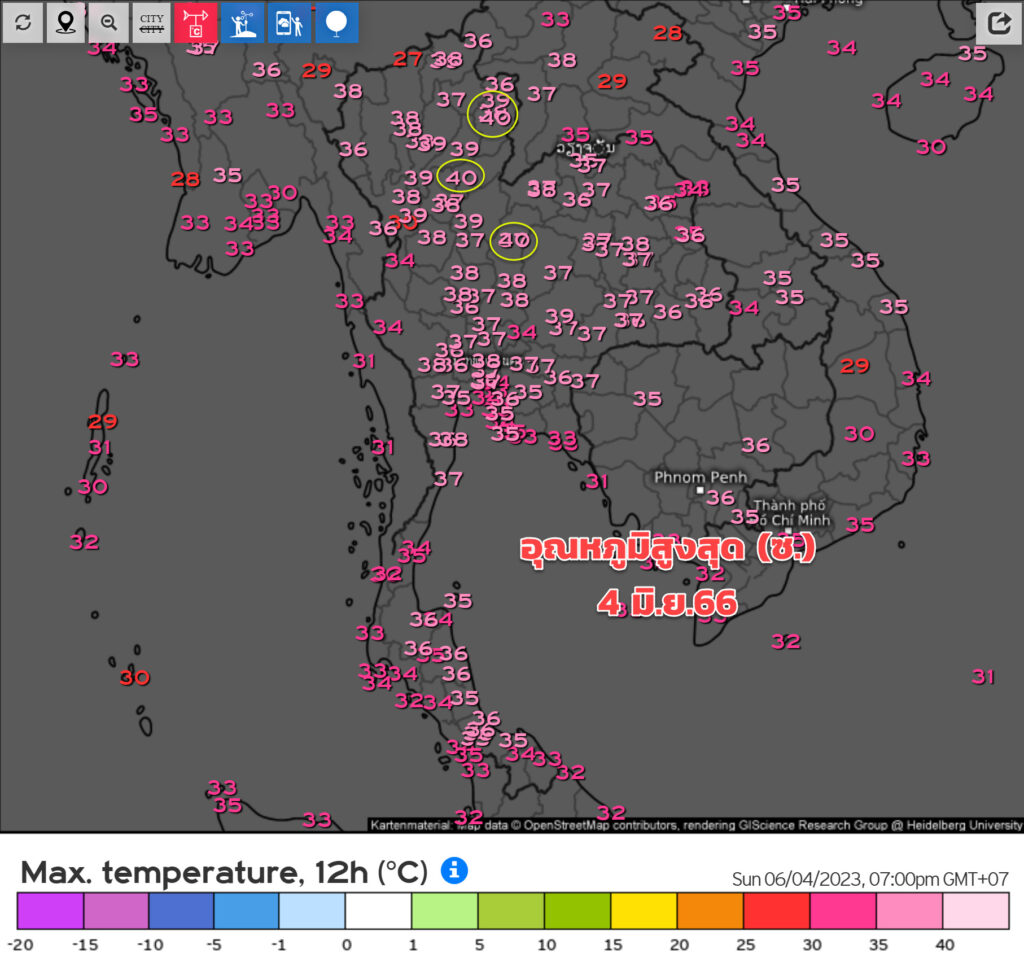
Task: Click the location pin icon
Action: (x=66, y=22)
